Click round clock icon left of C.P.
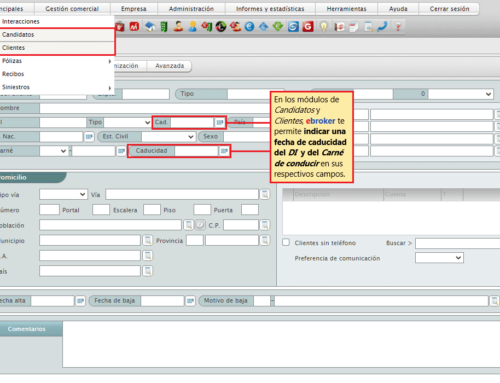The width and height of the screenshot is (500, 383). [200, 225]
